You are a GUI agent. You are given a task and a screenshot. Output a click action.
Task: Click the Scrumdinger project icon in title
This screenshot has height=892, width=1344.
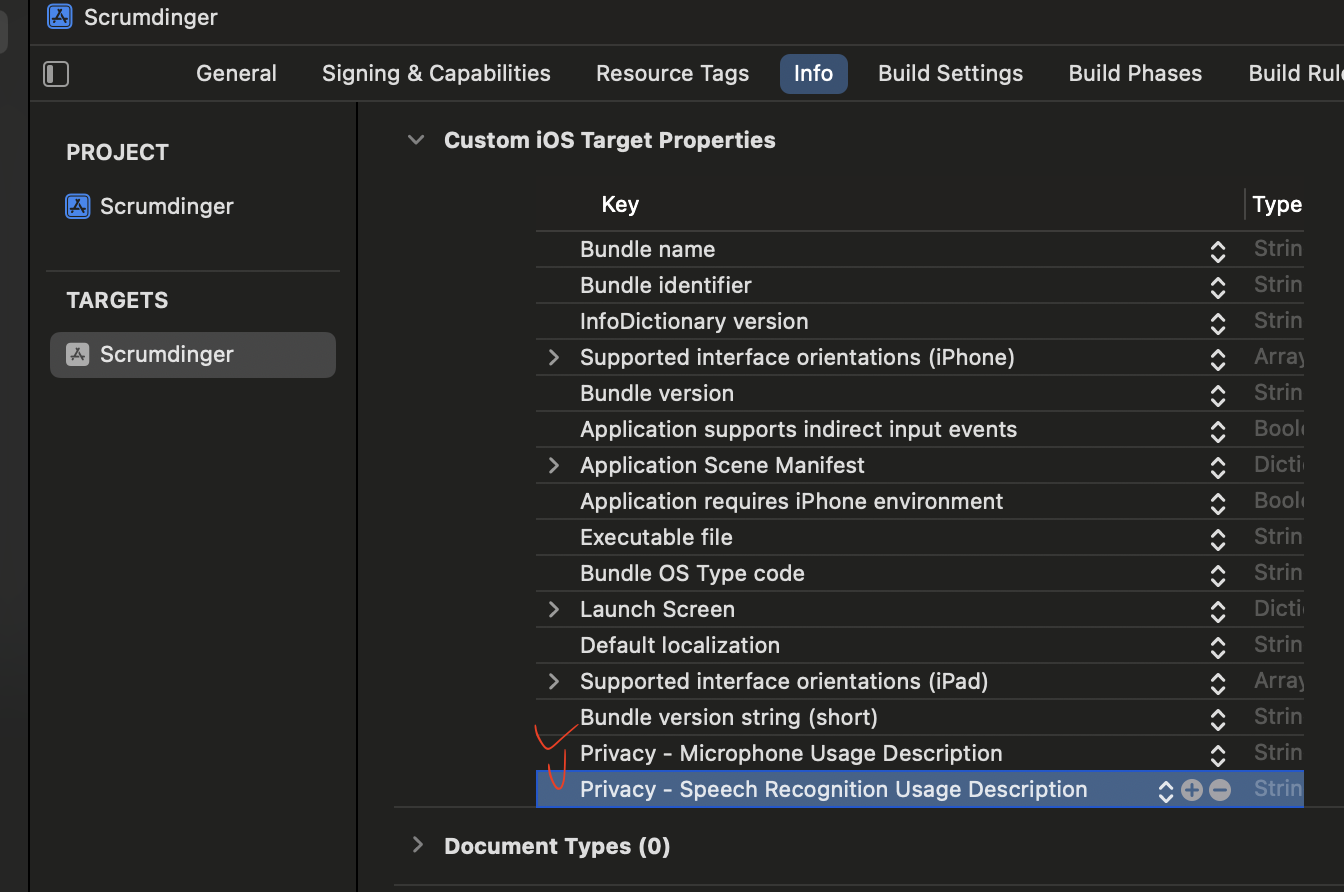pyautogui.click(x=59, y=17)
